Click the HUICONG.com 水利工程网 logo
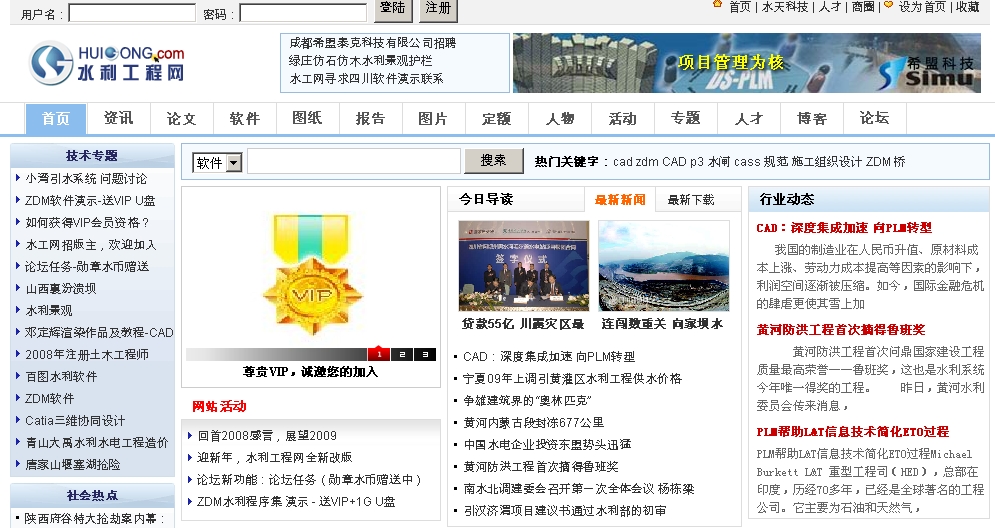 [107, 63]
